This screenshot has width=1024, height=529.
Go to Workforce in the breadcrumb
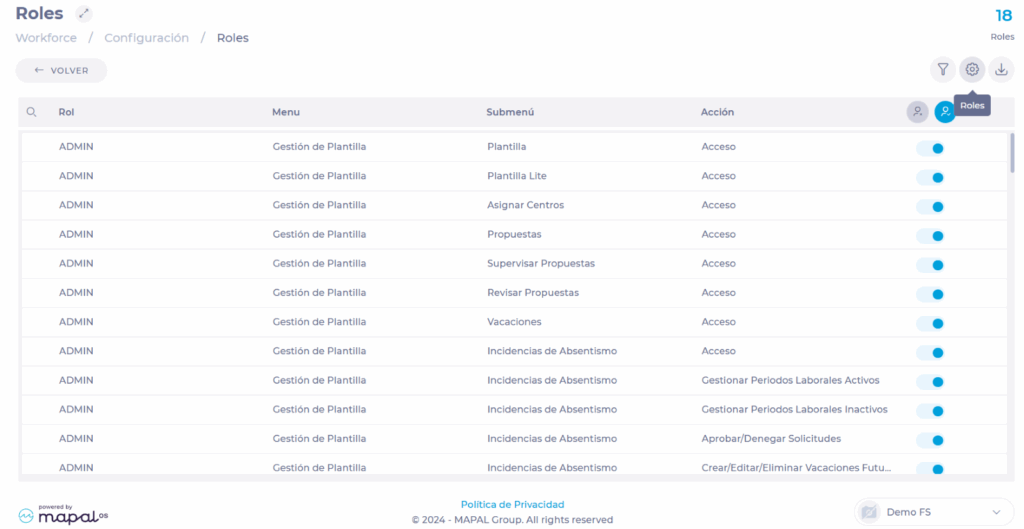(46, 38)
